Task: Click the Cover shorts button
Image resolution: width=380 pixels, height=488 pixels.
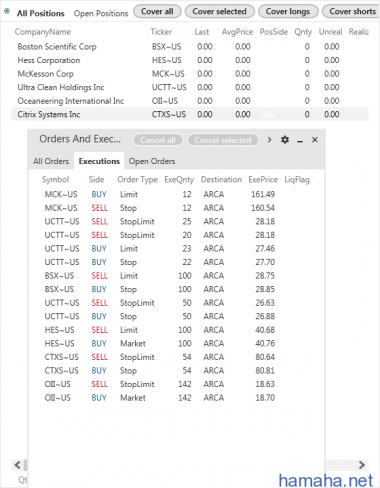Action: 351,11
